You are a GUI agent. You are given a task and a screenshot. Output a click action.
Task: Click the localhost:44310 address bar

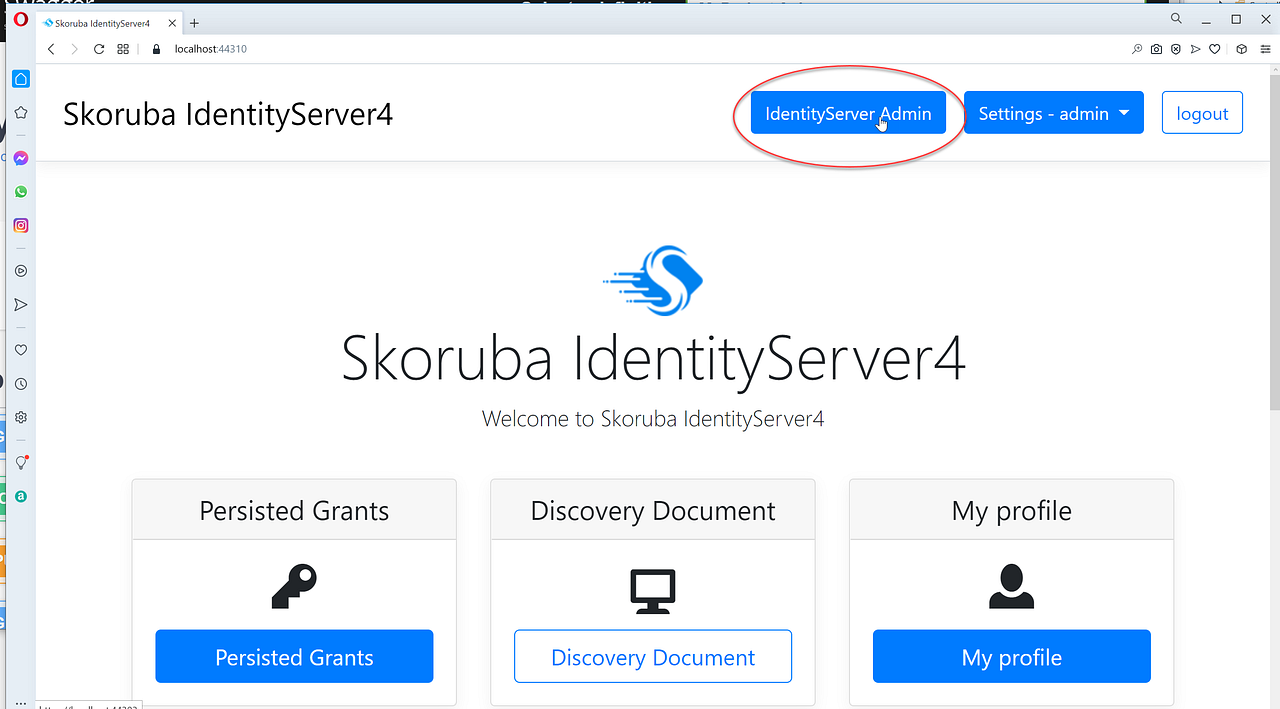tap(210, 48)
